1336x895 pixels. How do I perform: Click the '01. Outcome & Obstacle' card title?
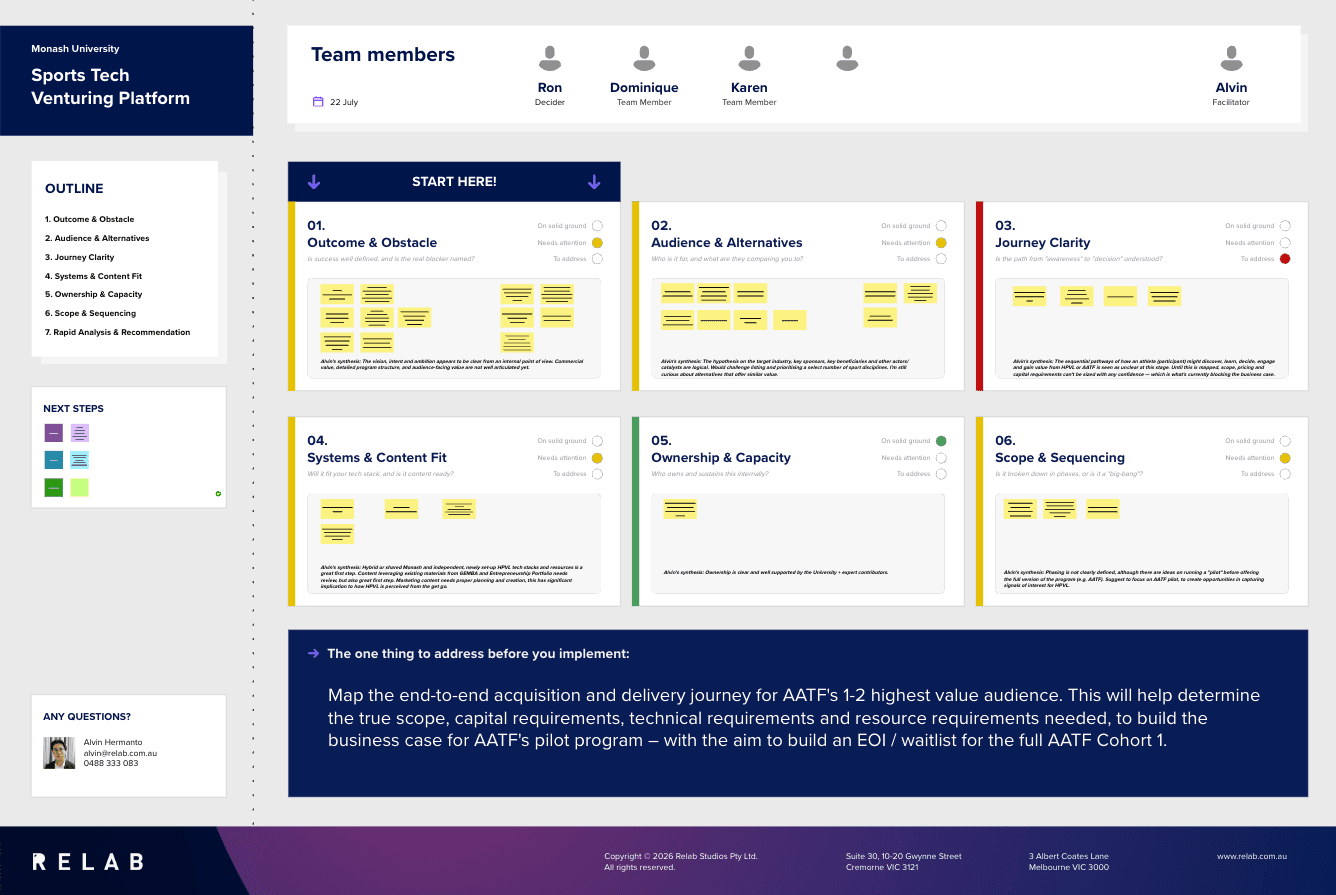pyautogui.click(x=372, y=234)
